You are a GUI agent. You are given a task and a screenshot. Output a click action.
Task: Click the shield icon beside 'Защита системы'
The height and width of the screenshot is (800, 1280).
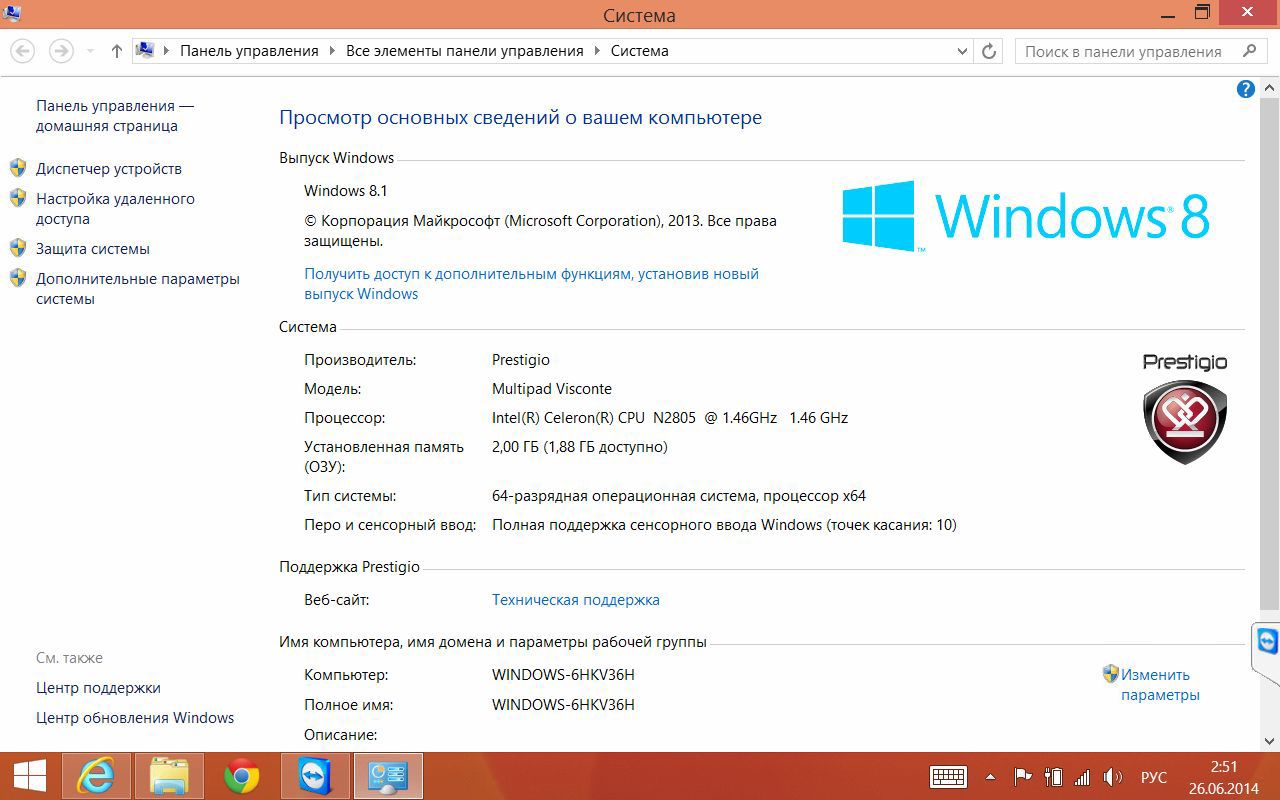(18, 248)
